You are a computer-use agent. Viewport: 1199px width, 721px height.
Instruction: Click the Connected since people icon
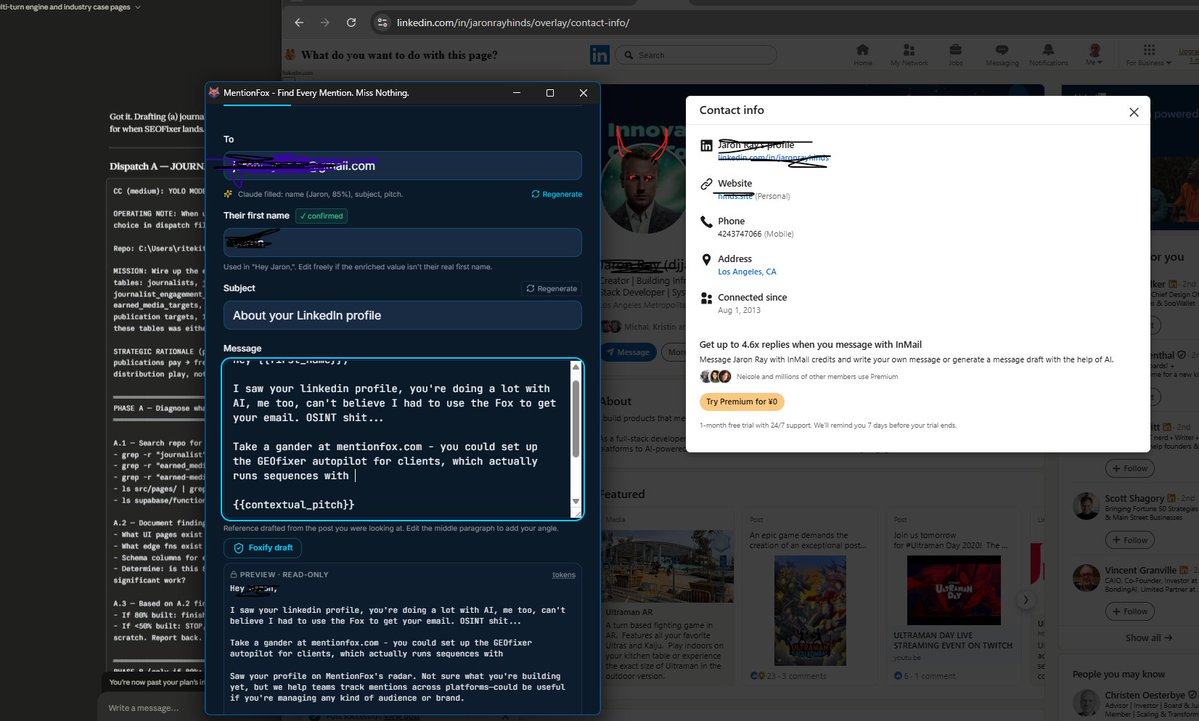coord(707,298)
